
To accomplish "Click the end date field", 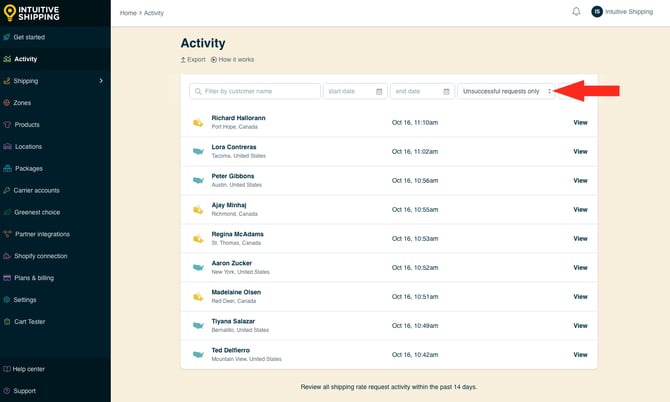I will pos(422,91).
